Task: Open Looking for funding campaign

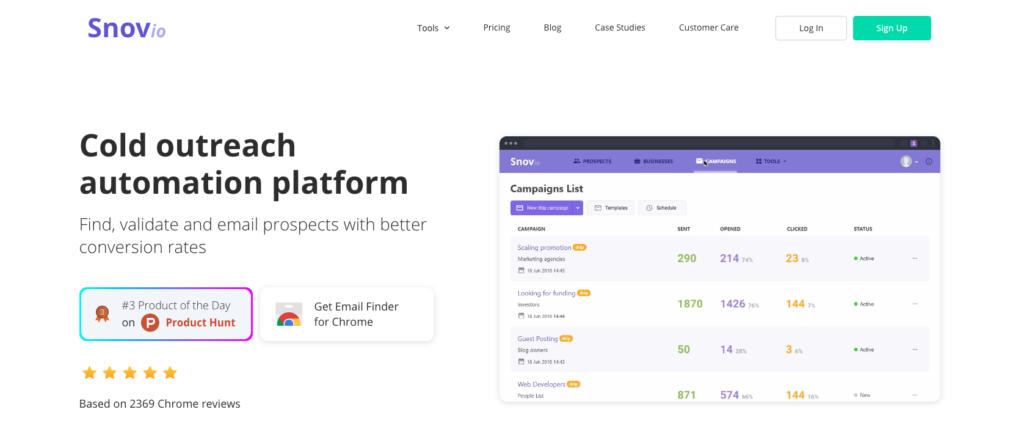Action: [x=547, y=293]
